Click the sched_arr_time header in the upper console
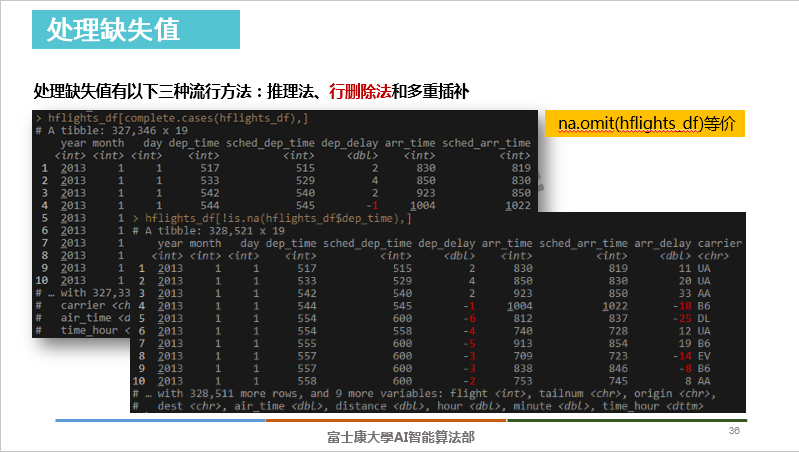The width and height of the screenshot is (799, 452). click(x=486, y=143)
